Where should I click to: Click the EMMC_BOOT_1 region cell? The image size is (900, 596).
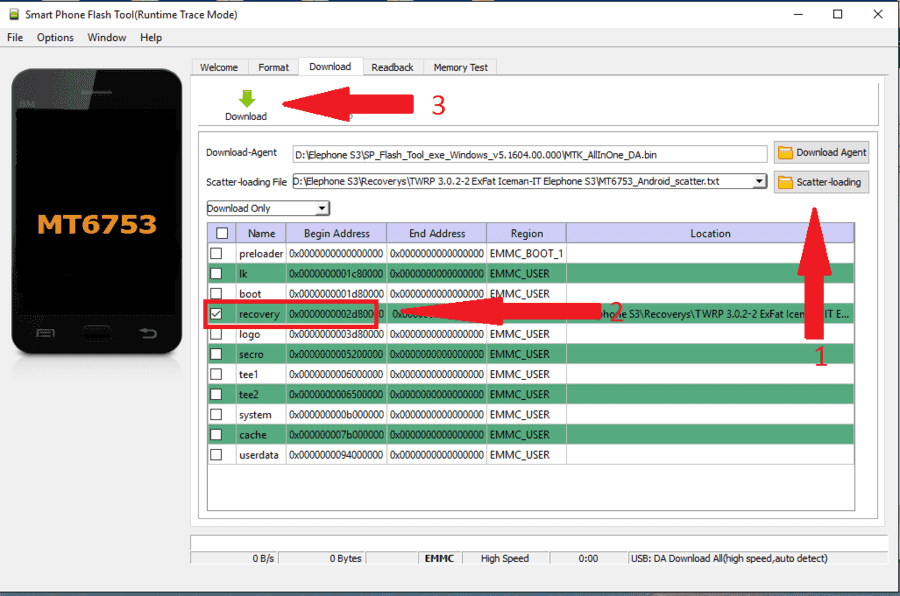pos(526,253)
